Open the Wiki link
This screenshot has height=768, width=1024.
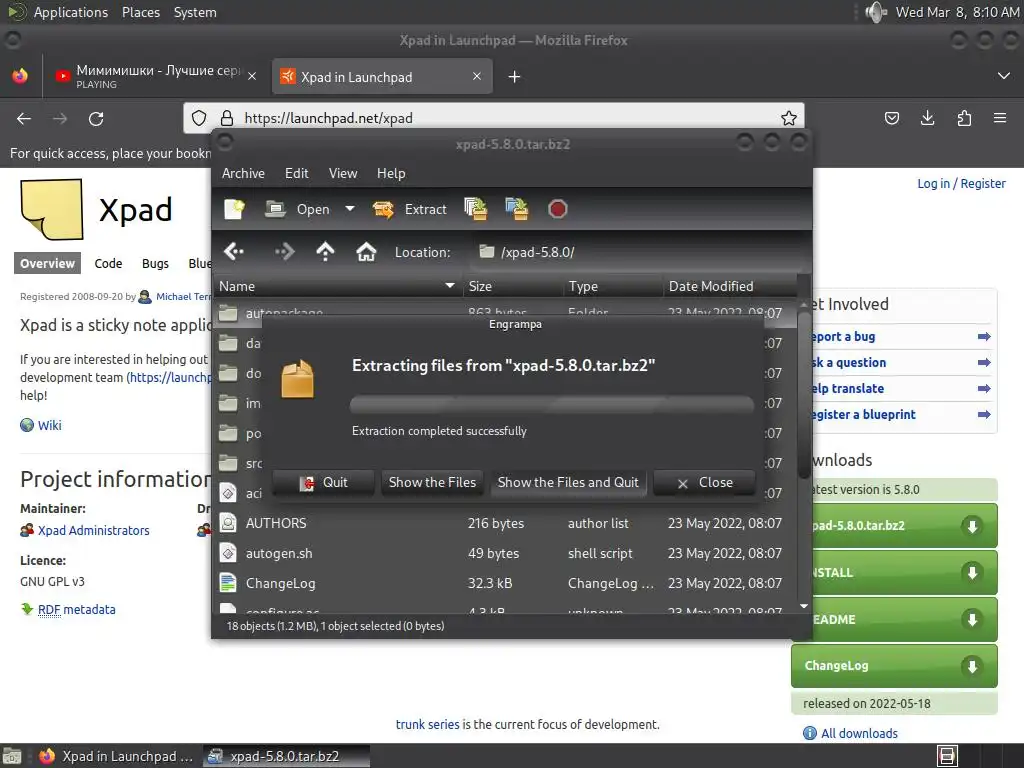pyautogui.click(x=50, y=425)
